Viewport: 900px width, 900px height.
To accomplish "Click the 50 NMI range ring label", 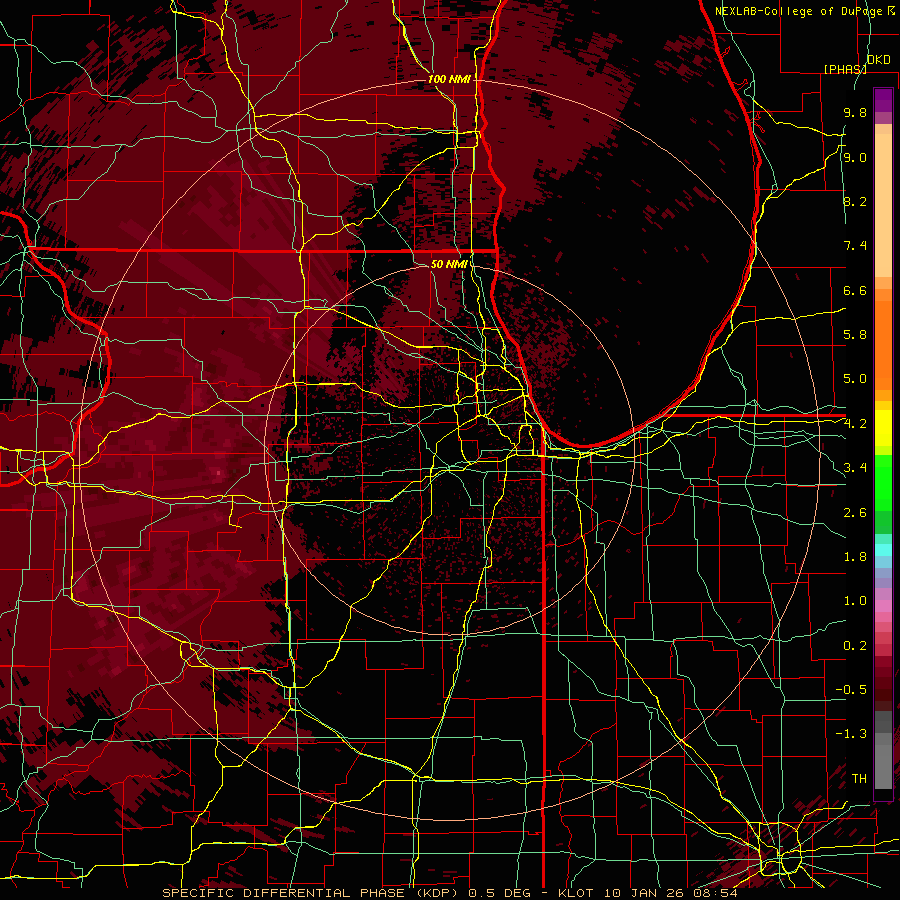I will coord(449,264).
